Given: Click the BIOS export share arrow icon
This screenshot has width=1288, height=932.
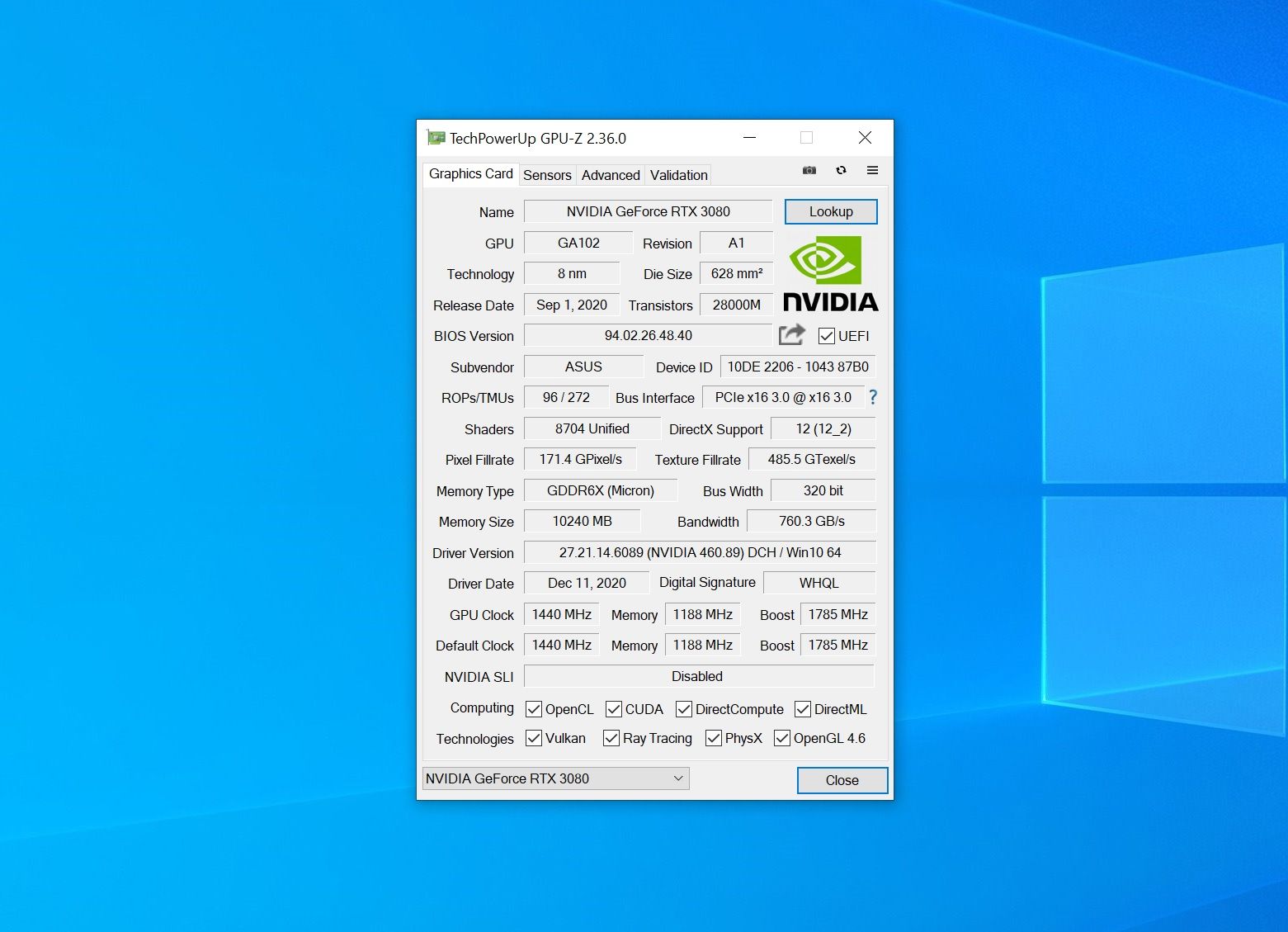Looking at the screenshot, I should [x=792, y=334].
